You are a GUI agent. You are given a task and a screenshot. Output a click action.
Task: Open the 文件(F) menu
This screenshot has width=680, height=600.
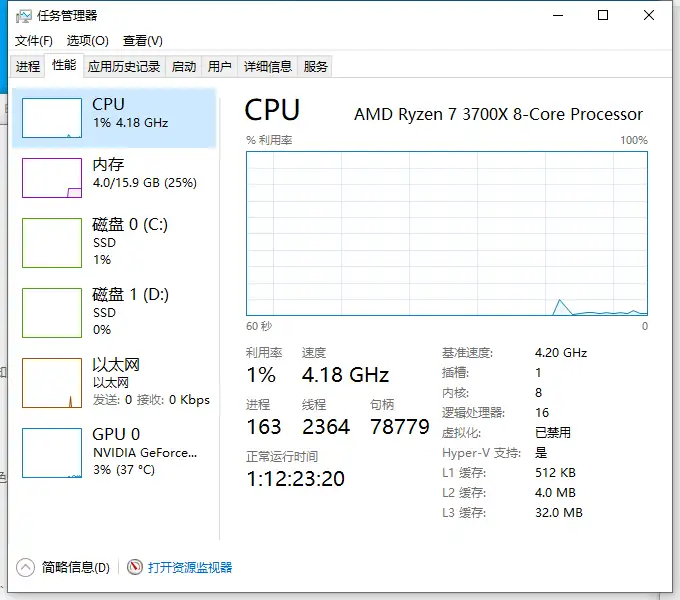point(34,41)
